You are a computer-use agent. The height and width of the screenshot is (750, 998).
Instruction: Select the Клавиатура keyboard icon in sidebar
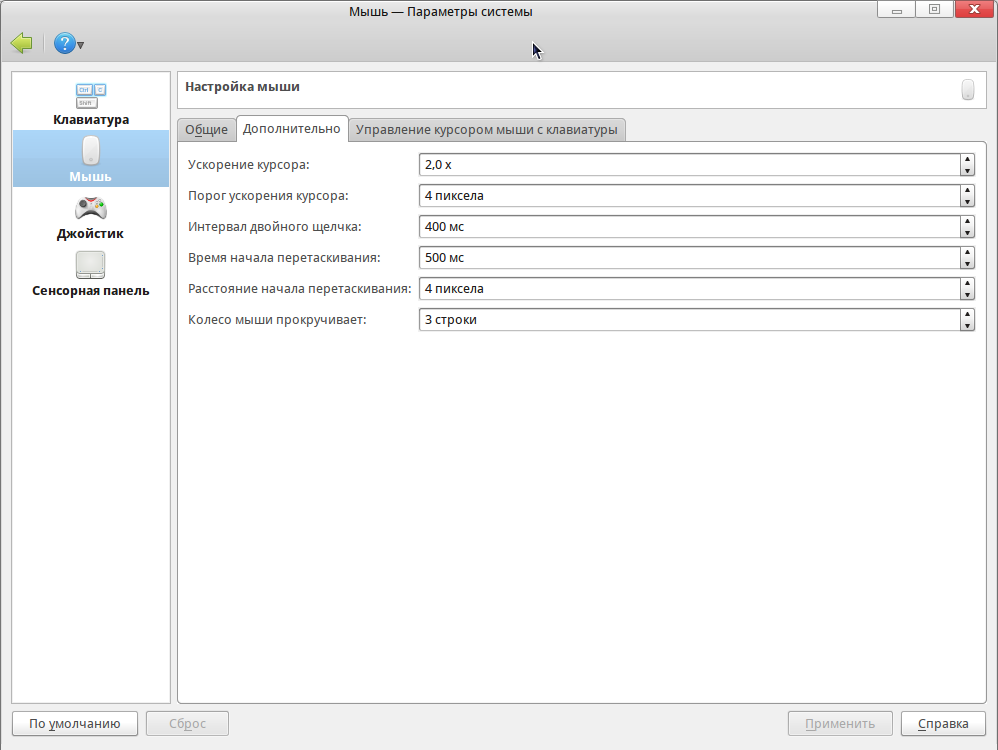(x=91, y=96)
